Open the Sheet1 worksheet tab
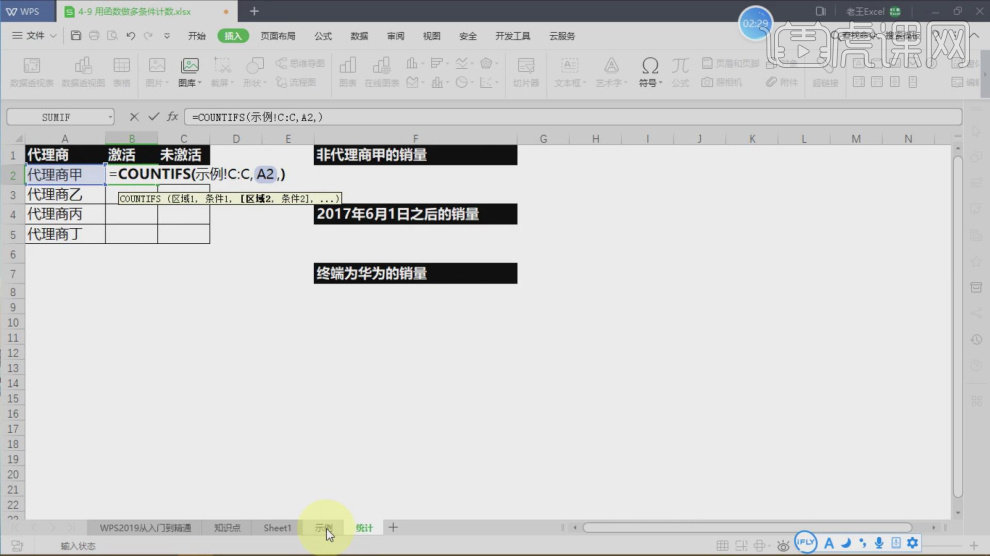This screenshot has width=990, height=556. click(x=277, y=528)
